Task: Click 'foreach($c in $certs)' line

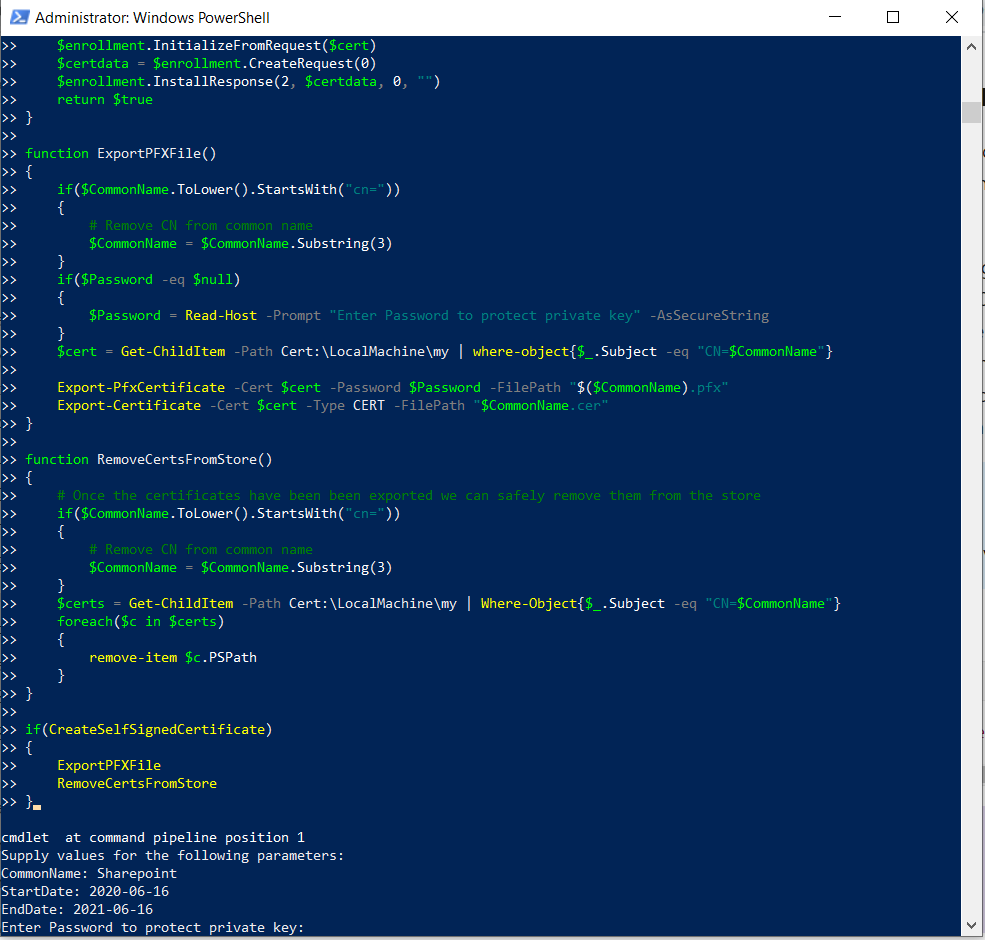Action: (x=141, y=621)
